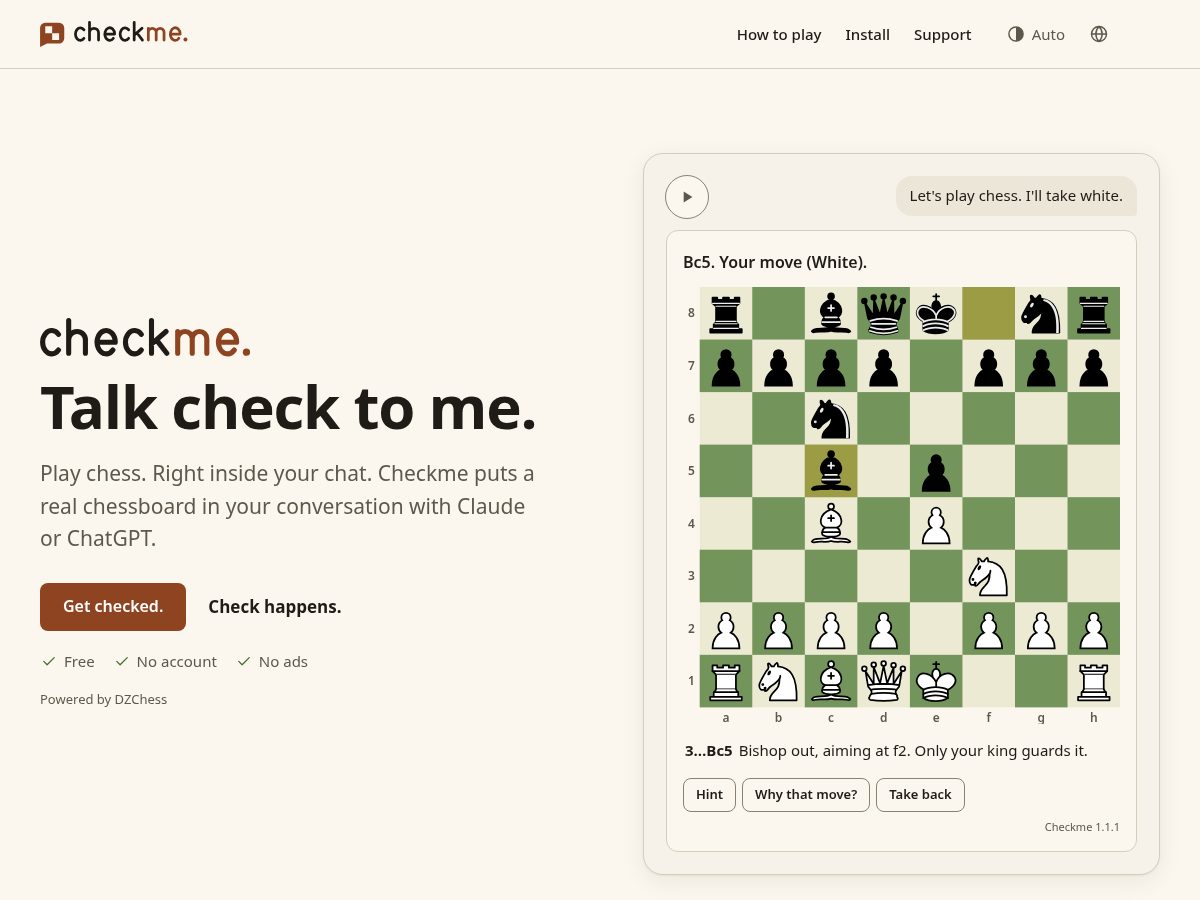Select the white bishop on c4
The height and width of the screenshot is (900, 1200).
tap(831, 523)
